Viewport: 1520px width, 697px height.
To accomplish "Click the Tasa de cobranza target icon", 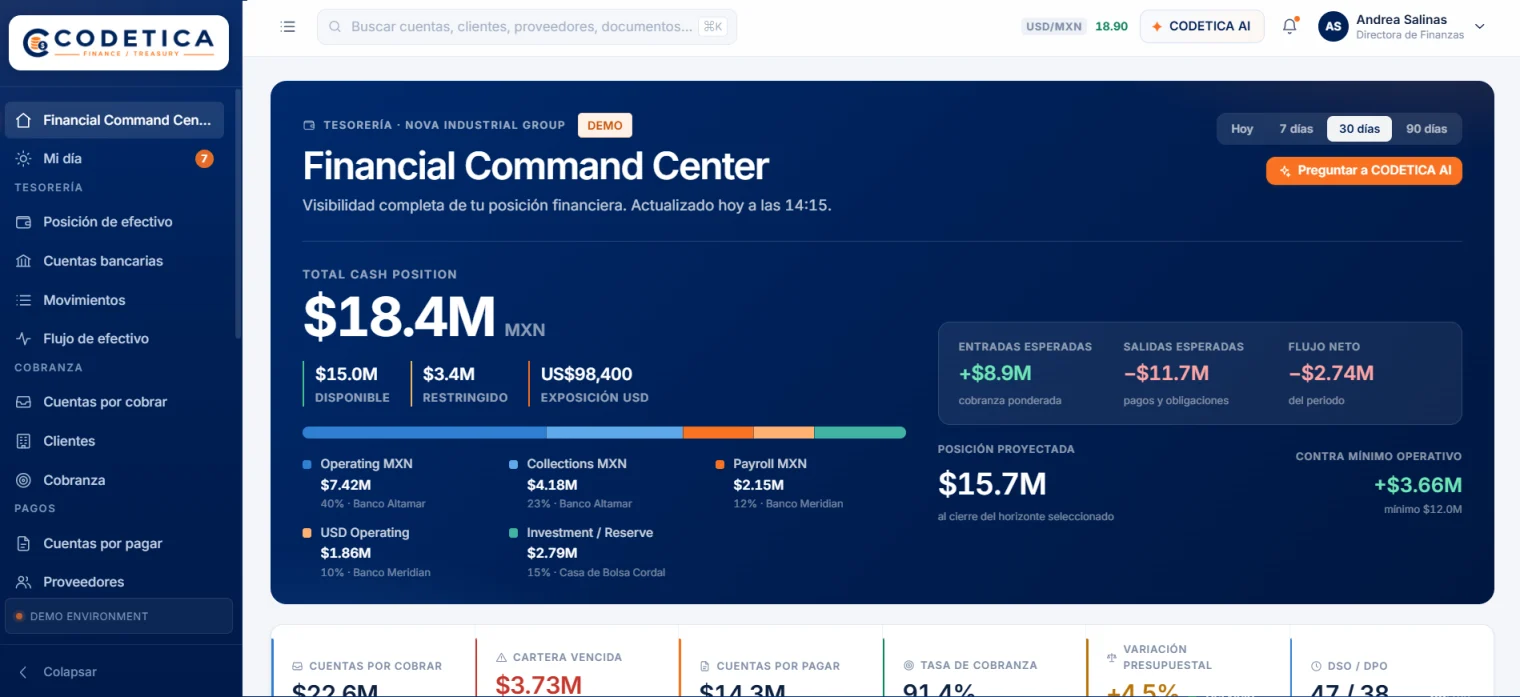I will [x=909, y=665].
